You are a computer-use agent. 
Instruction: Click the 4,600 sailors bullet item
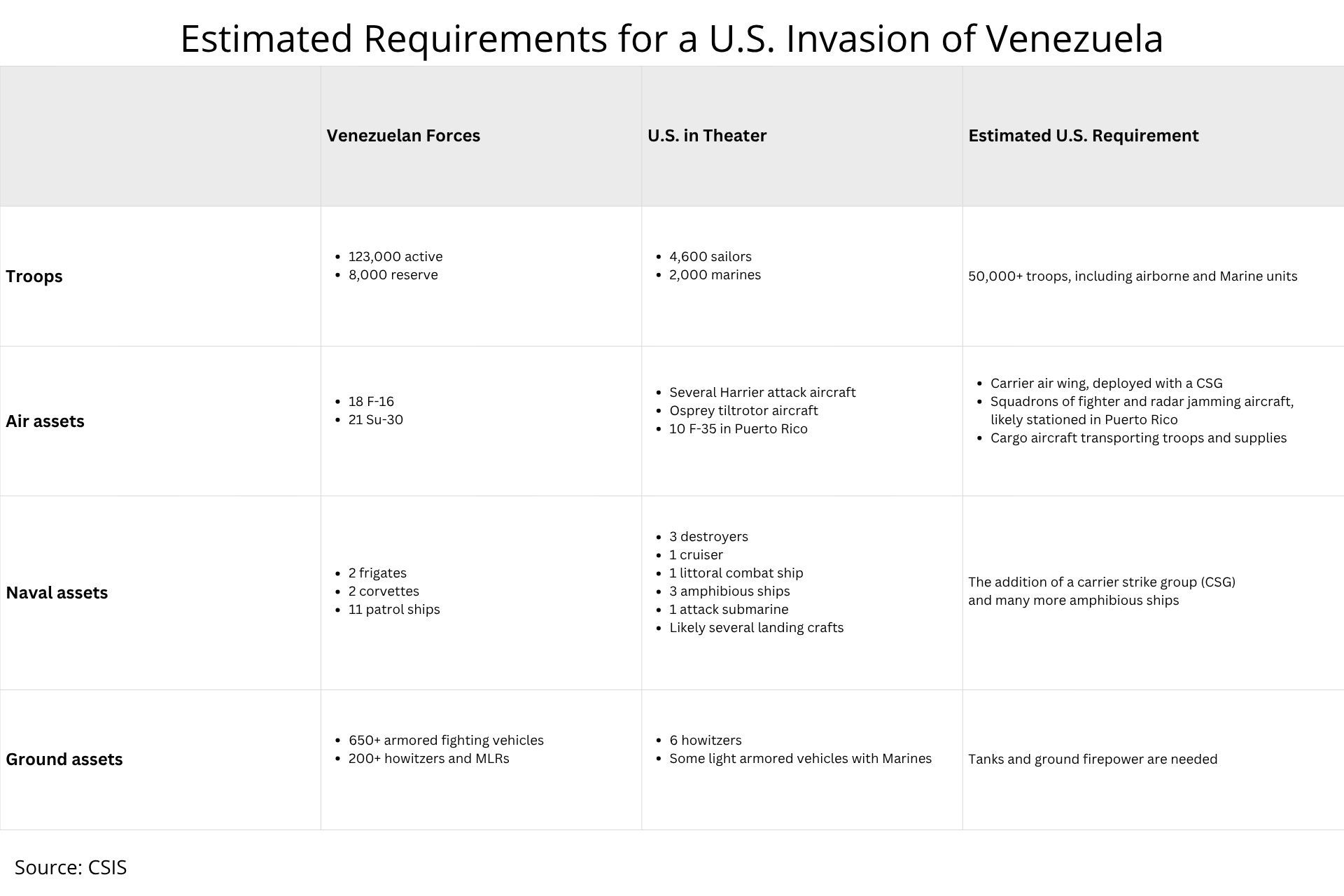[x=710, y=257]
